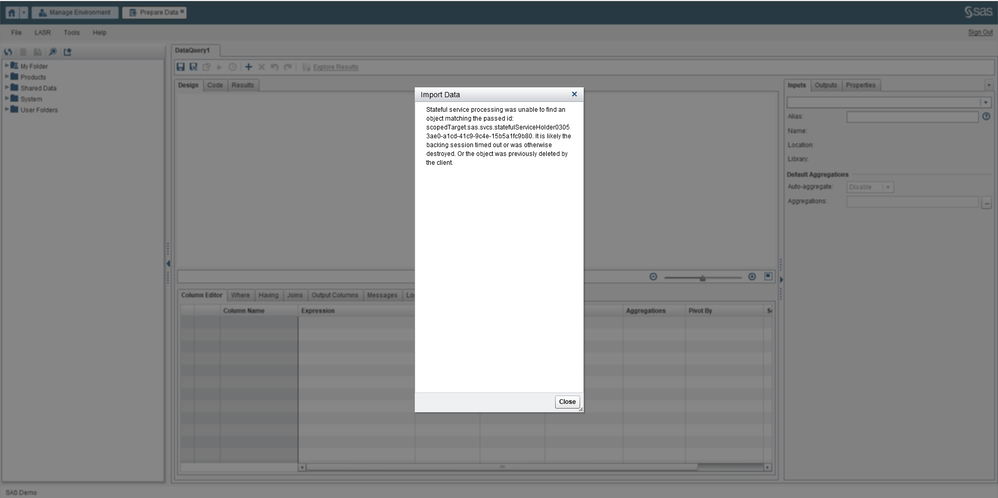This screenshot has width=998, height=498.
Task: Click the Sign Out link
Action: [x=980, y=32]
